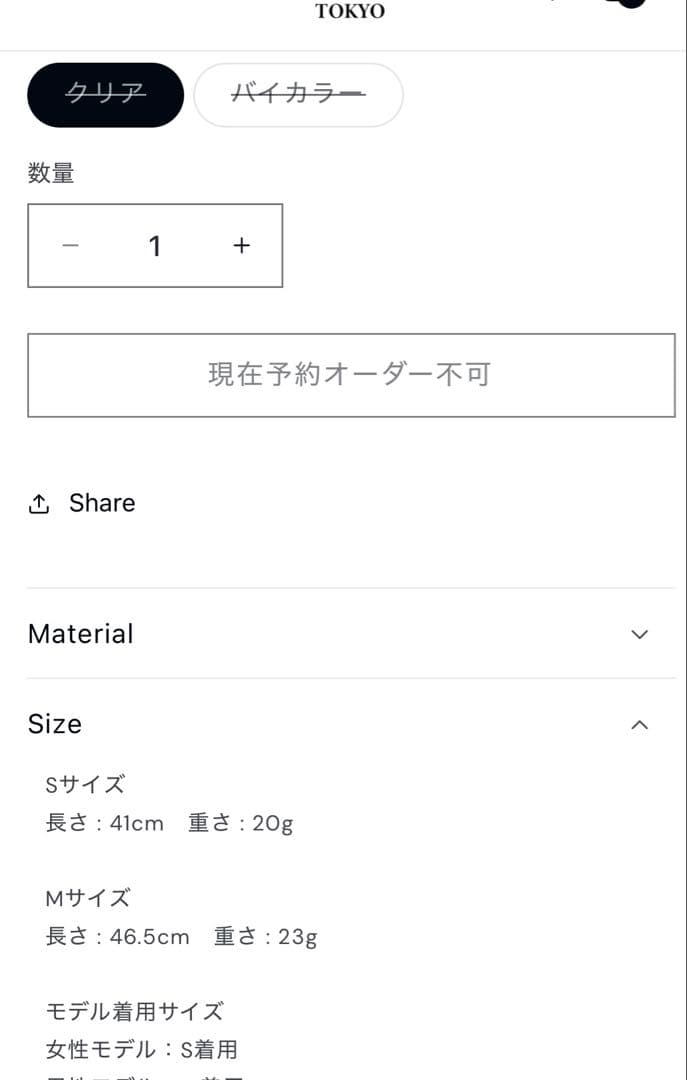
Task: Click the Material accordion heading
Action: point(81,634)
